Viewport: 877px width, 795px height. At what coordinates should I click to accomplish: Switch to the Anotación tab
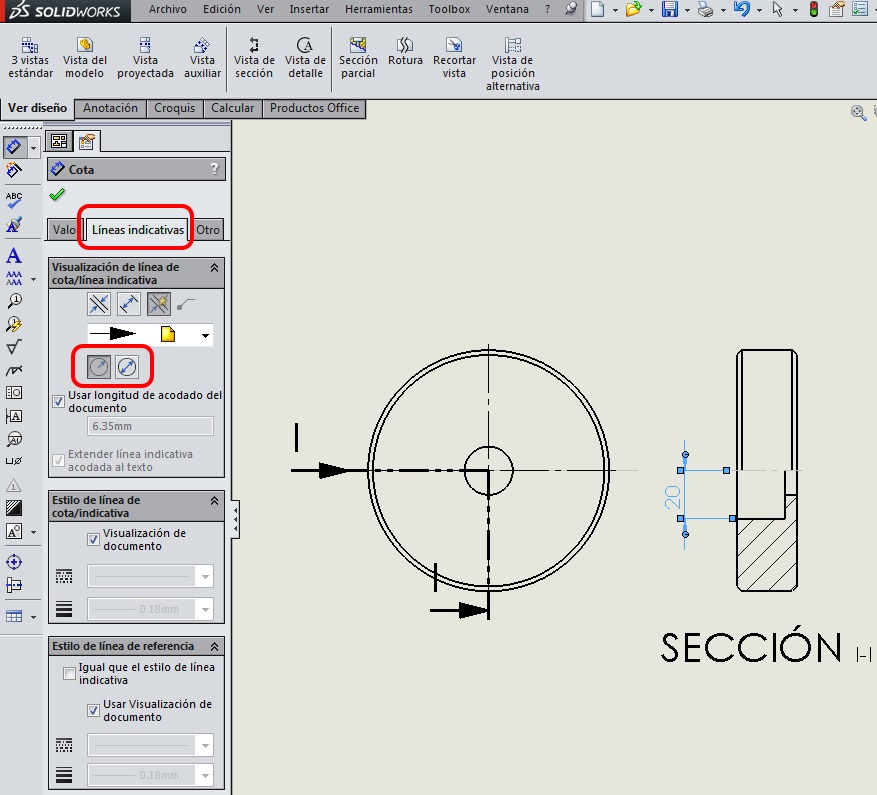pyautogui.click(x=110, y=108)
